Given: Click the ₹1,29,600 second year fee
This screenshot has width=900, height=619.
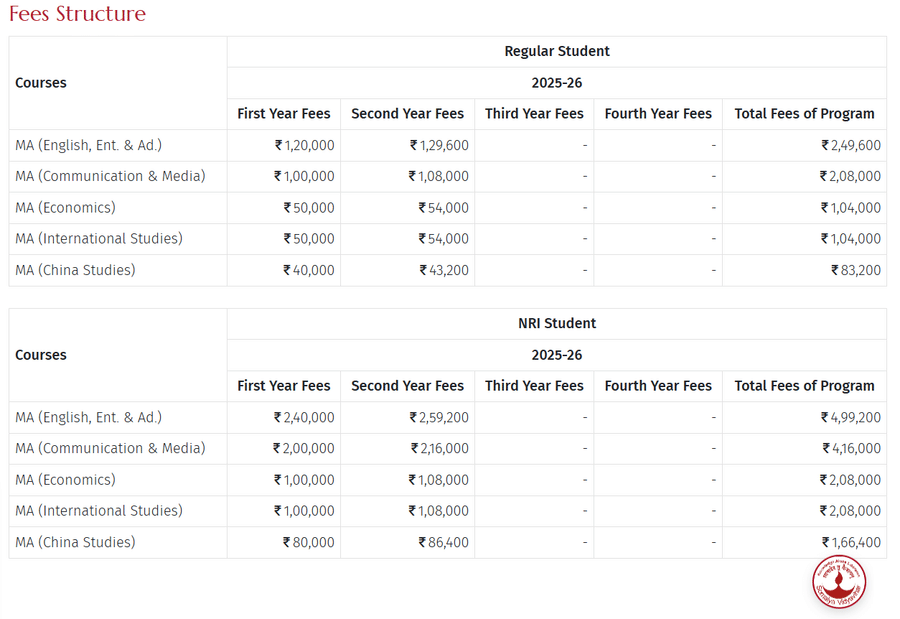Looking at the screenshot, I should (x=439, y=145).
